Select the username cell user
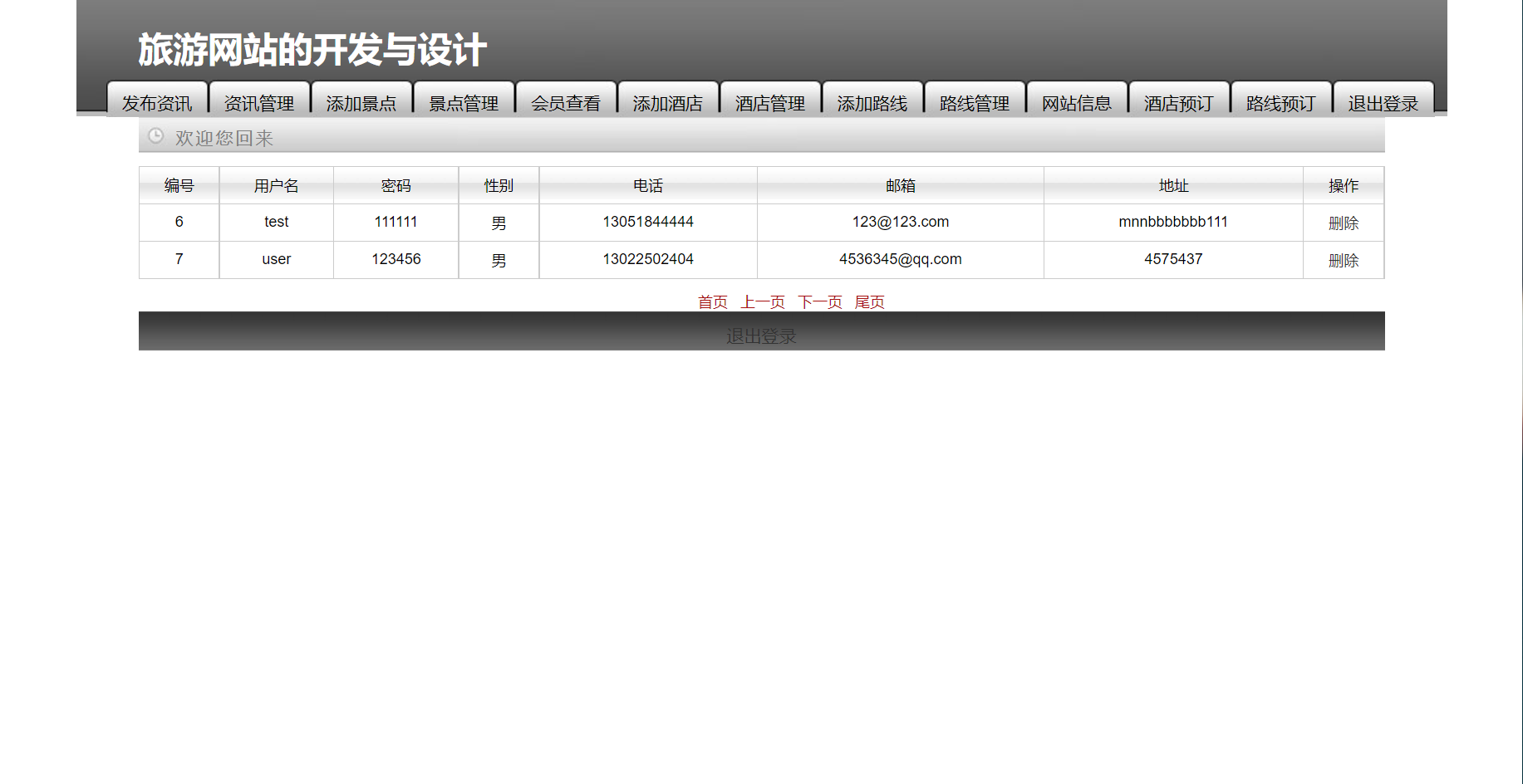This screenshot has height=784, width=1523. click(x=277, y=260)
